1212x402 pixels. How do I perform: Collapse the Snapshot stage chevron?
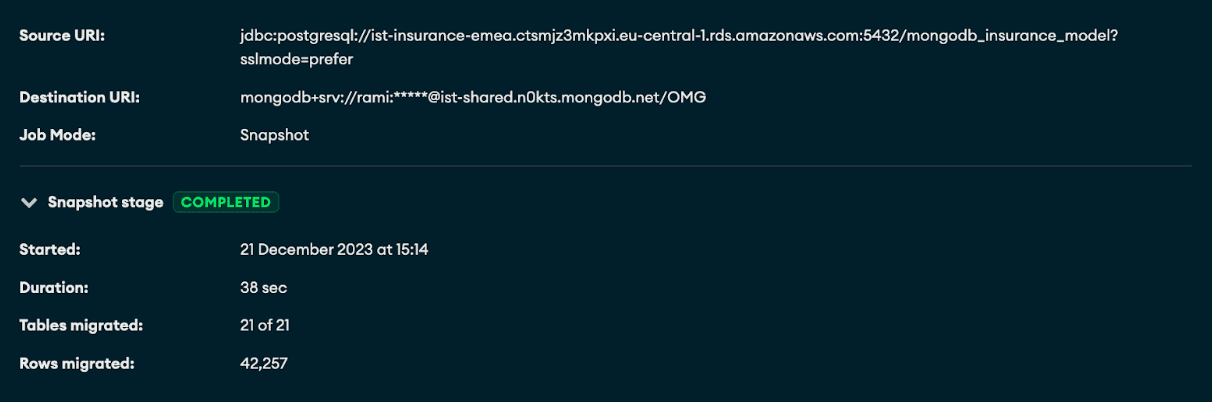pos(28,203)
